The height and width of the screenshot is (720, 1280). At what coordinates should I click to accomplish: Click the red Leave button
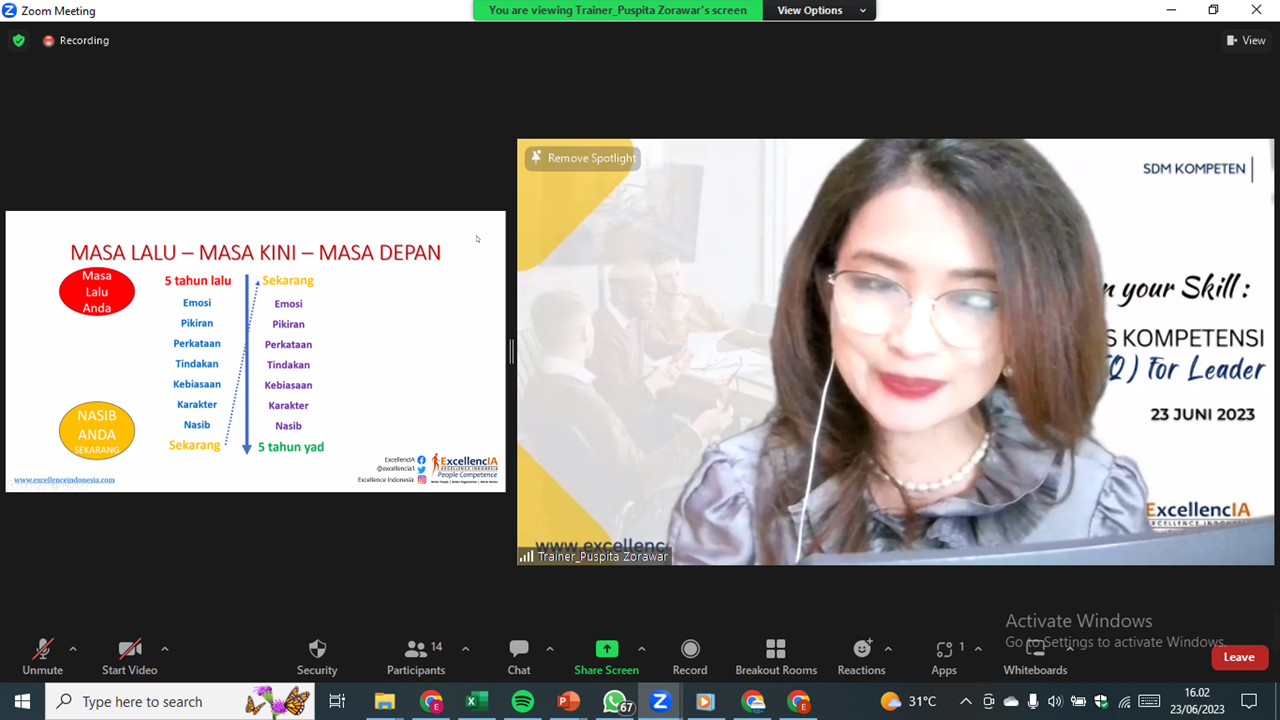1239,657
